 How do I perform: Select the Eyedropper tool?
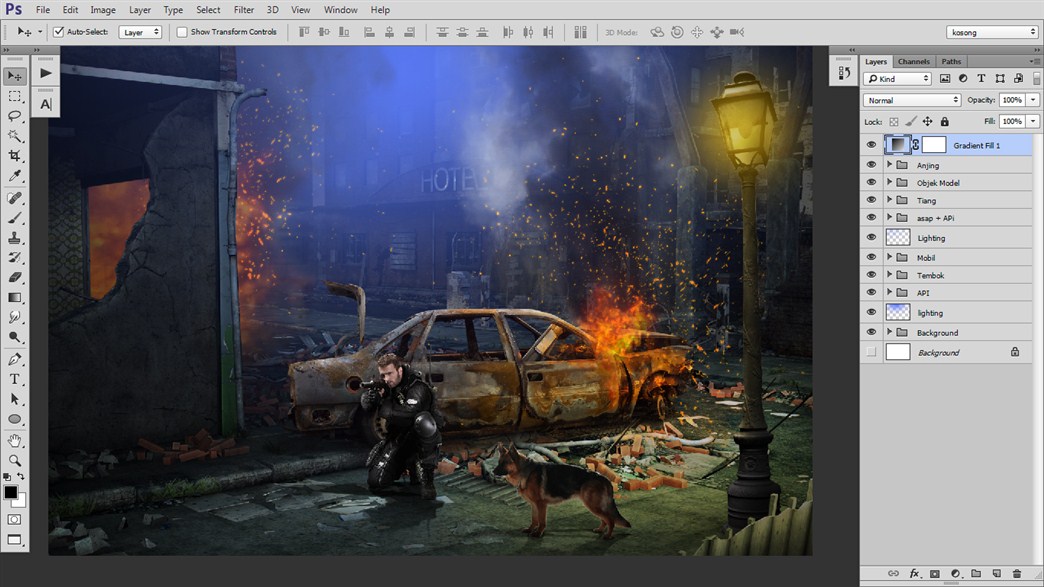click(15, 176)
